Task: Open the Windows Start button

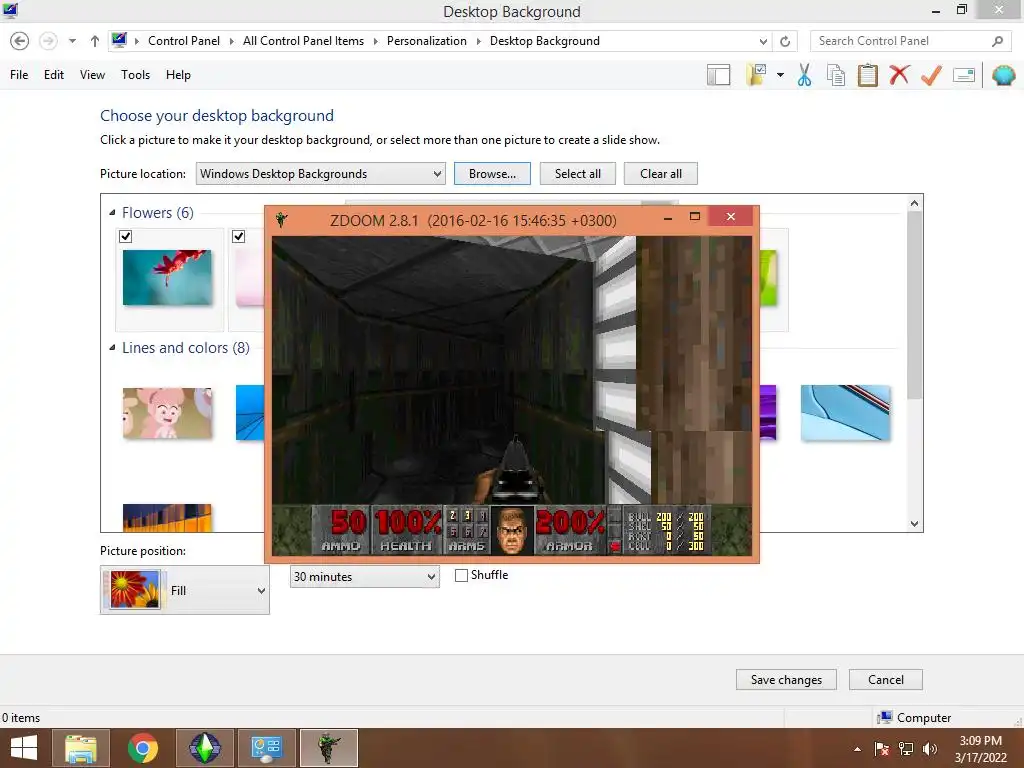Action: click(24, 748)
